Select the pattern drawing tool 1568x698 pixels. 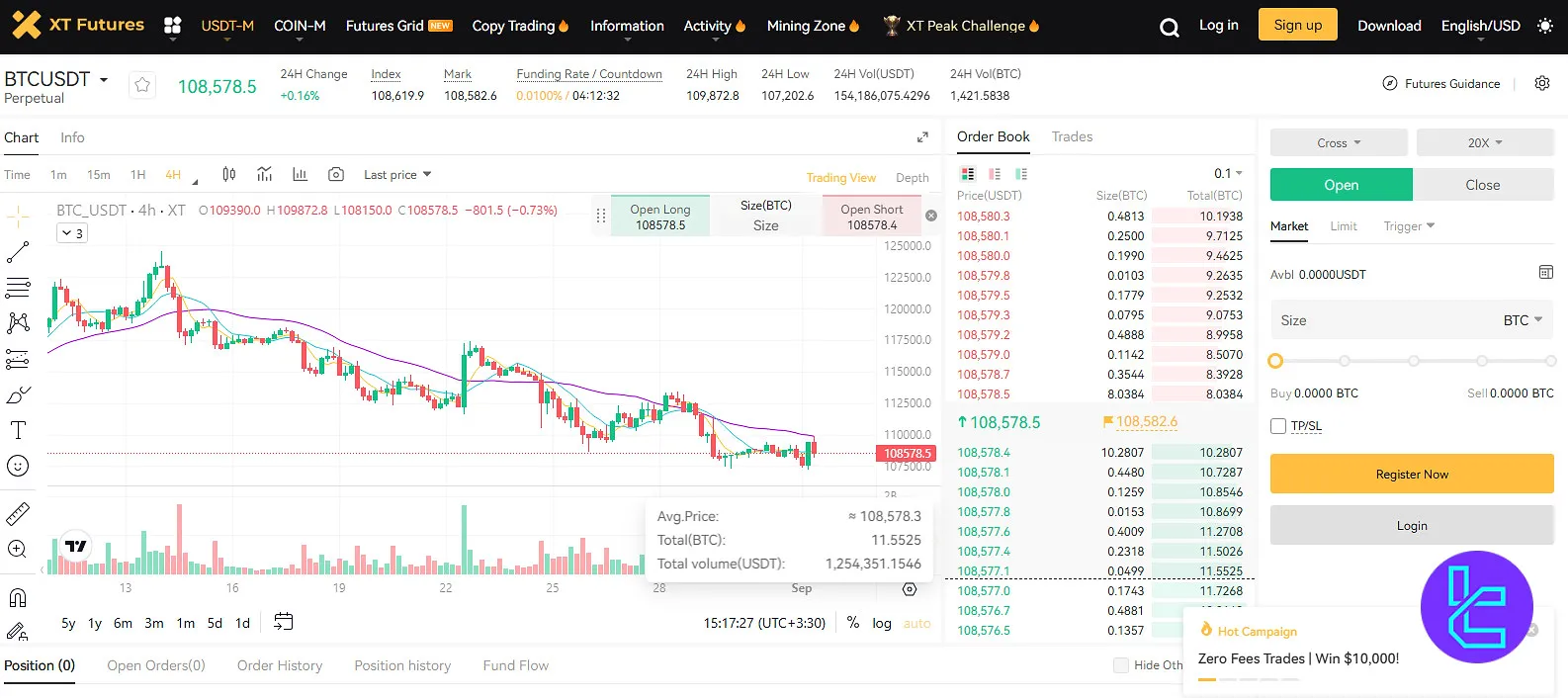(x=18, y=323)
